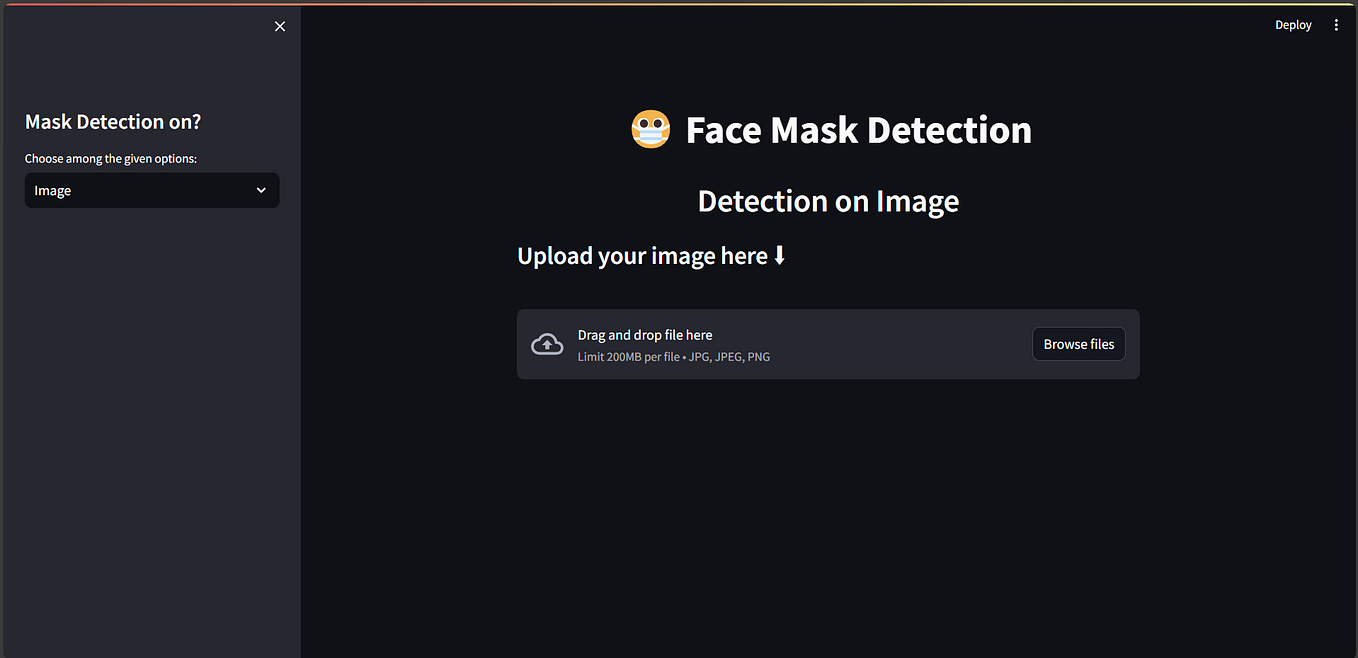Image resolution: width=1358 pixels, height=658 pixels.
Task: Click Deploy in the top menu area
Action: tap(1292, 24)
